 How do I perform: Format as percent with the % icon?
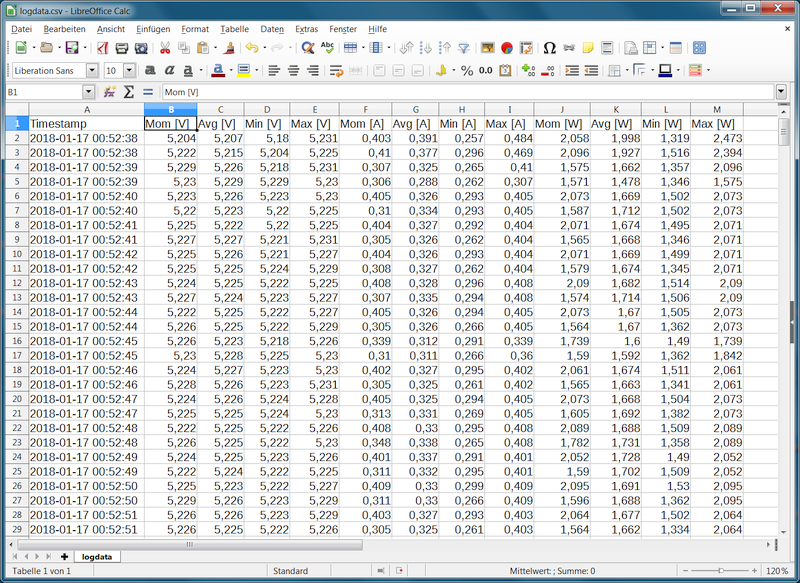(466, 71)
